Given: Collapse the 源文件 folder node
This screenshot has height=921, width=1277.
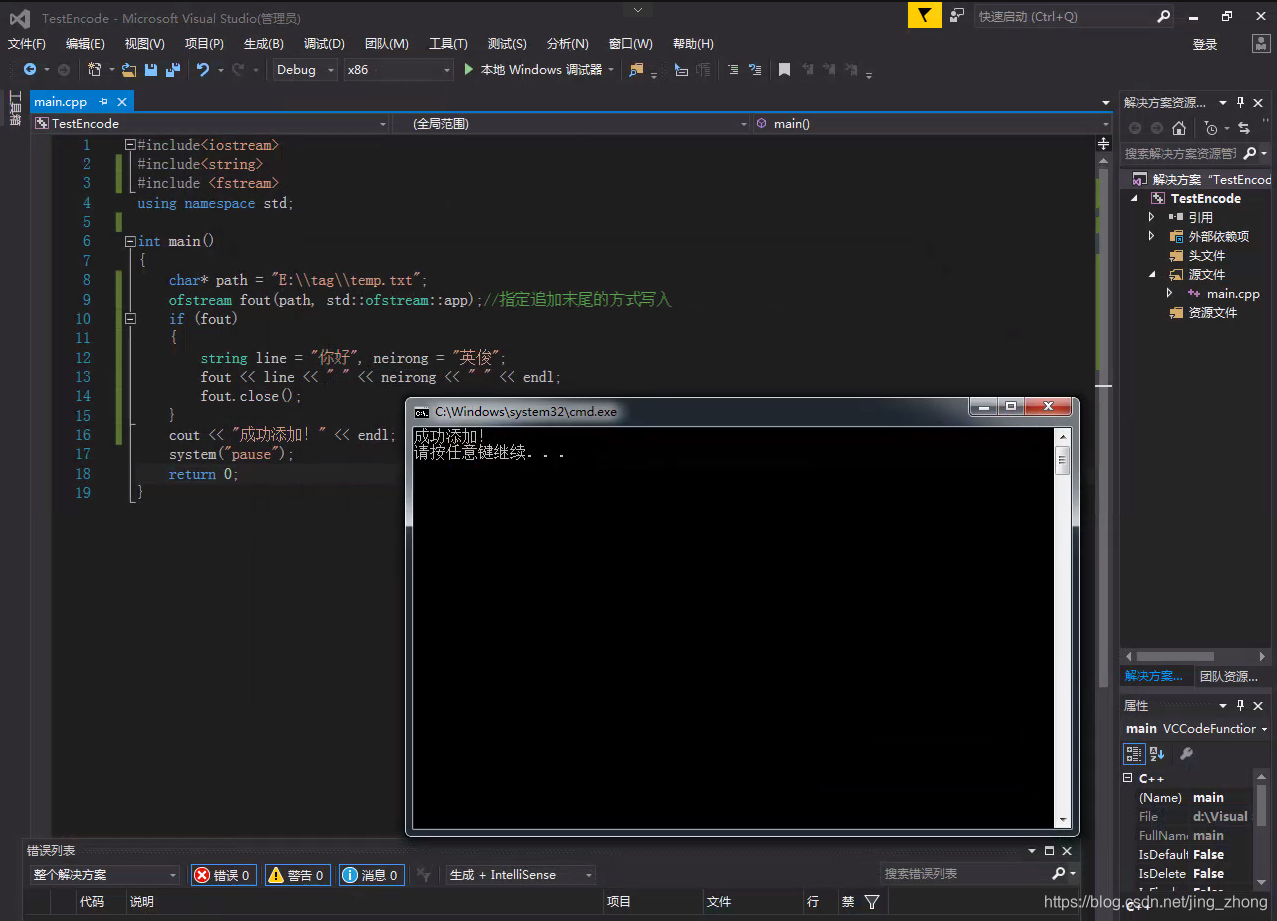Looking at the screenshot, I should 1151,274.
